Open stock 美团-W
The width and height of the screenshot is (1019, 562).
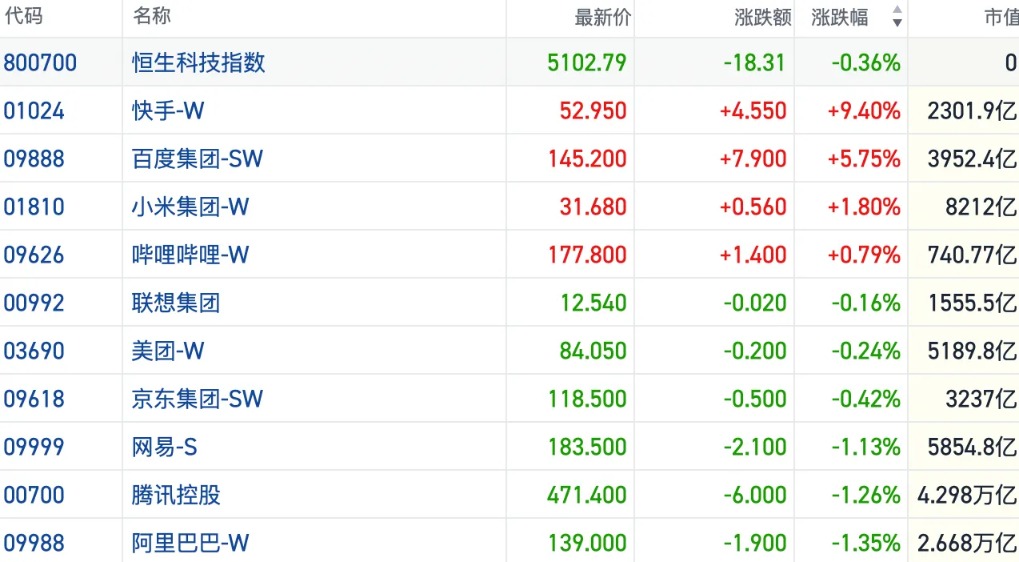tap(168, 351)
